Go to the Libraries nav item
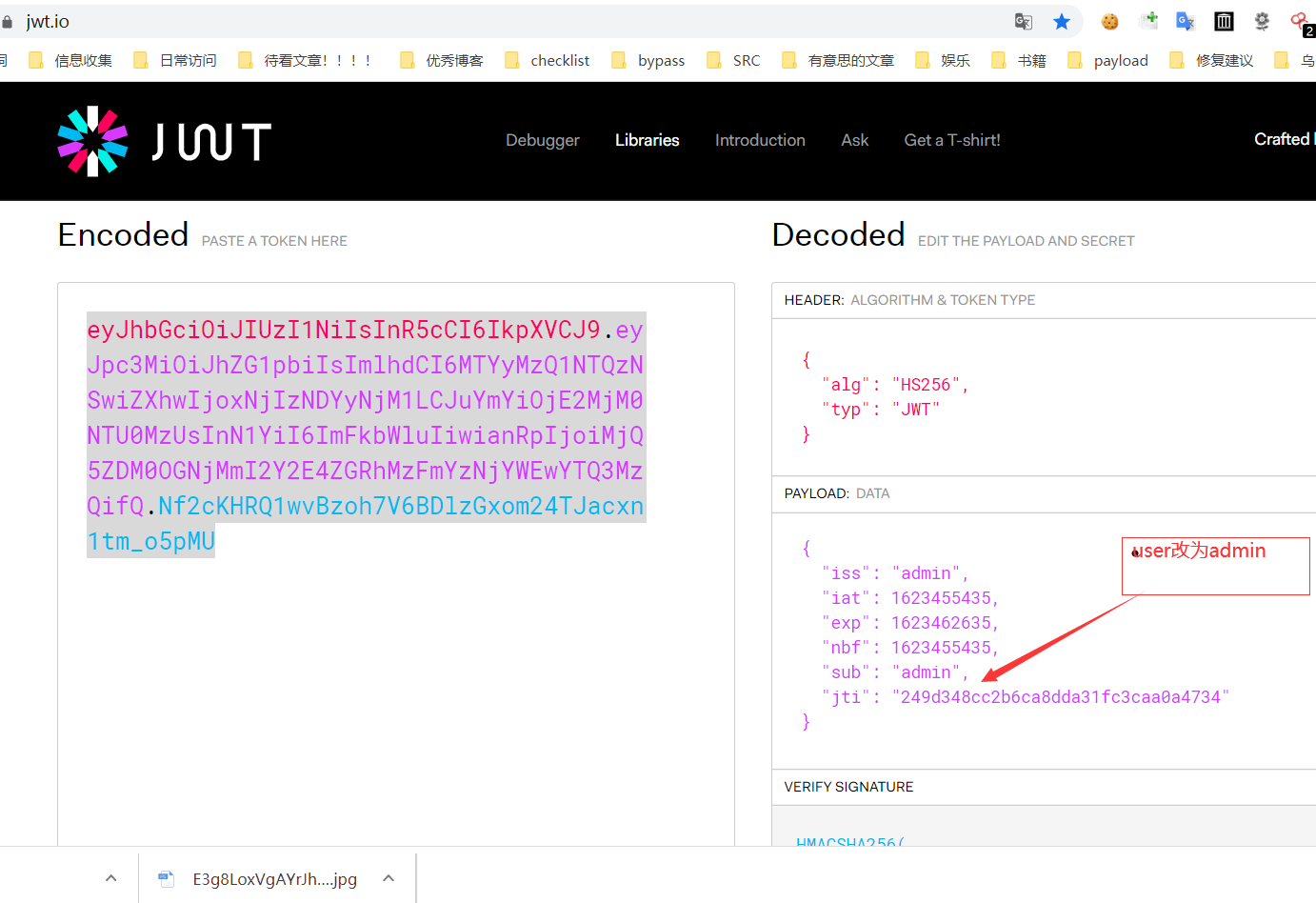1316x903 pixels. pyautogui.click(x=648, y=140)
